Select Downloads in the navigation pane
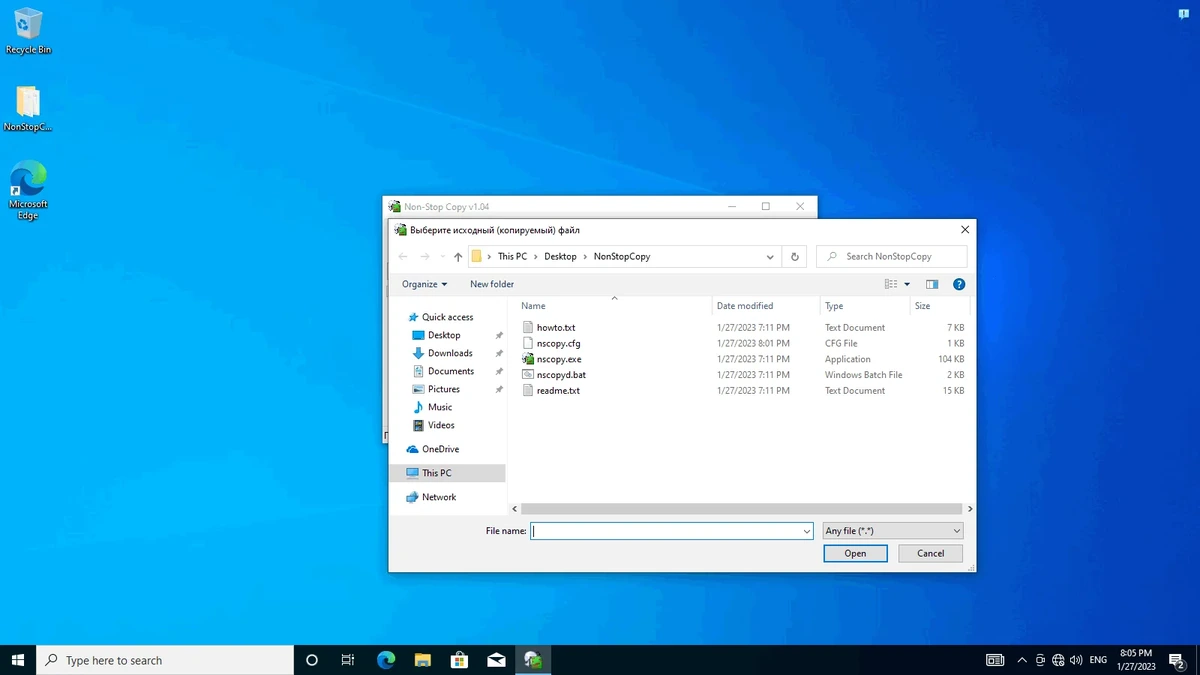 click(450, 353)
